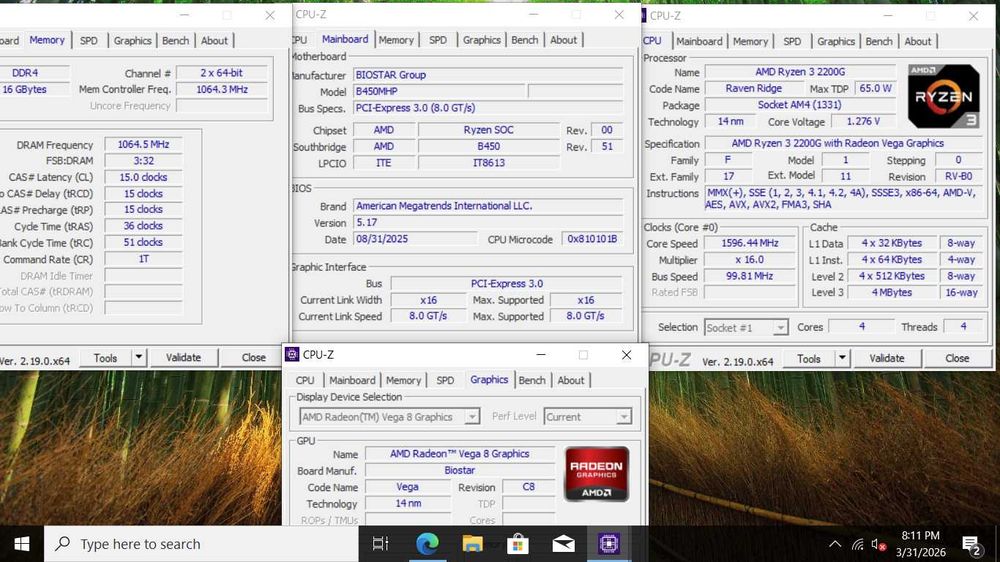Switch to Memory tab in Memory window
This screenshot has width=1000, height=562.
(x=47, y=40)
